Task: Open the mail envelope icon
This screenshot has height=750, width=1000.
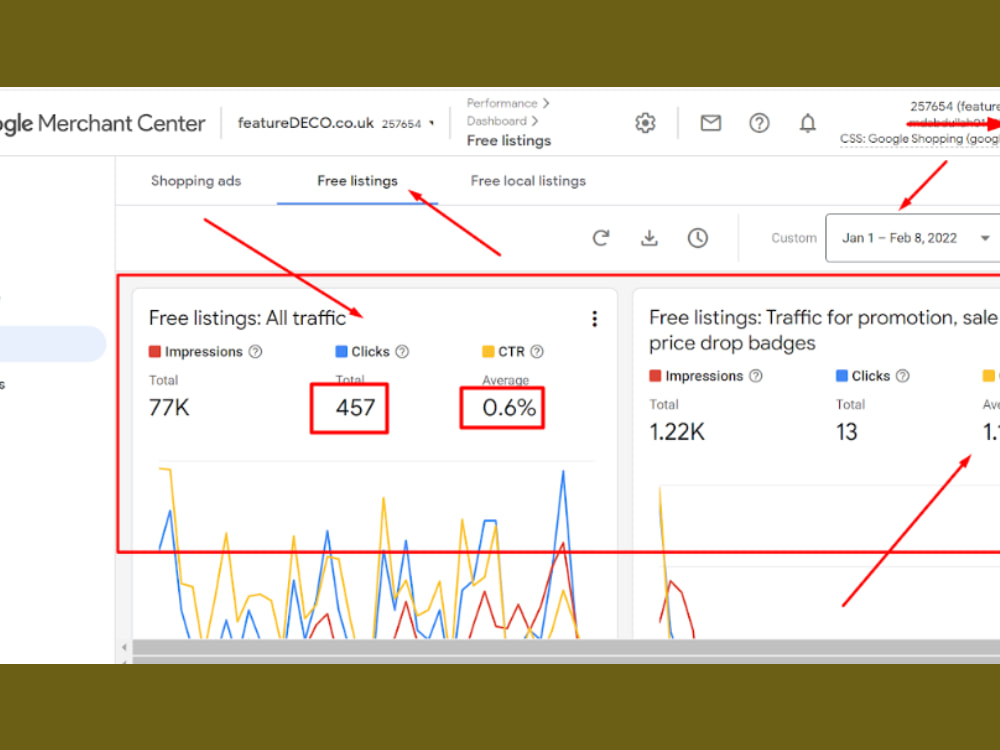Action: coord(710,123)
